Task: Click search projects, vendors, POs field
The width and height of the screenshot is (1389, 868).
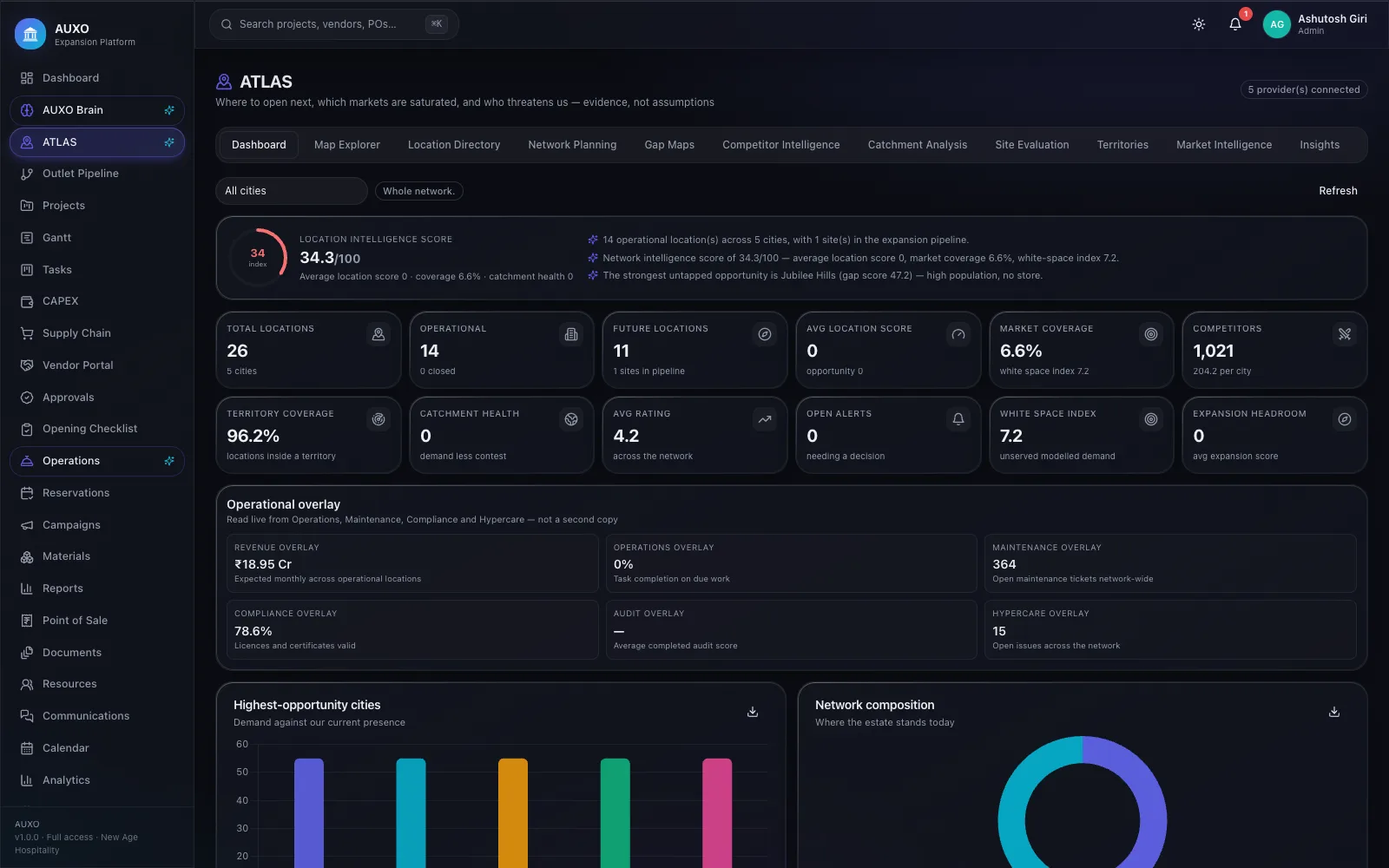Action: click(x=334, y=24)
